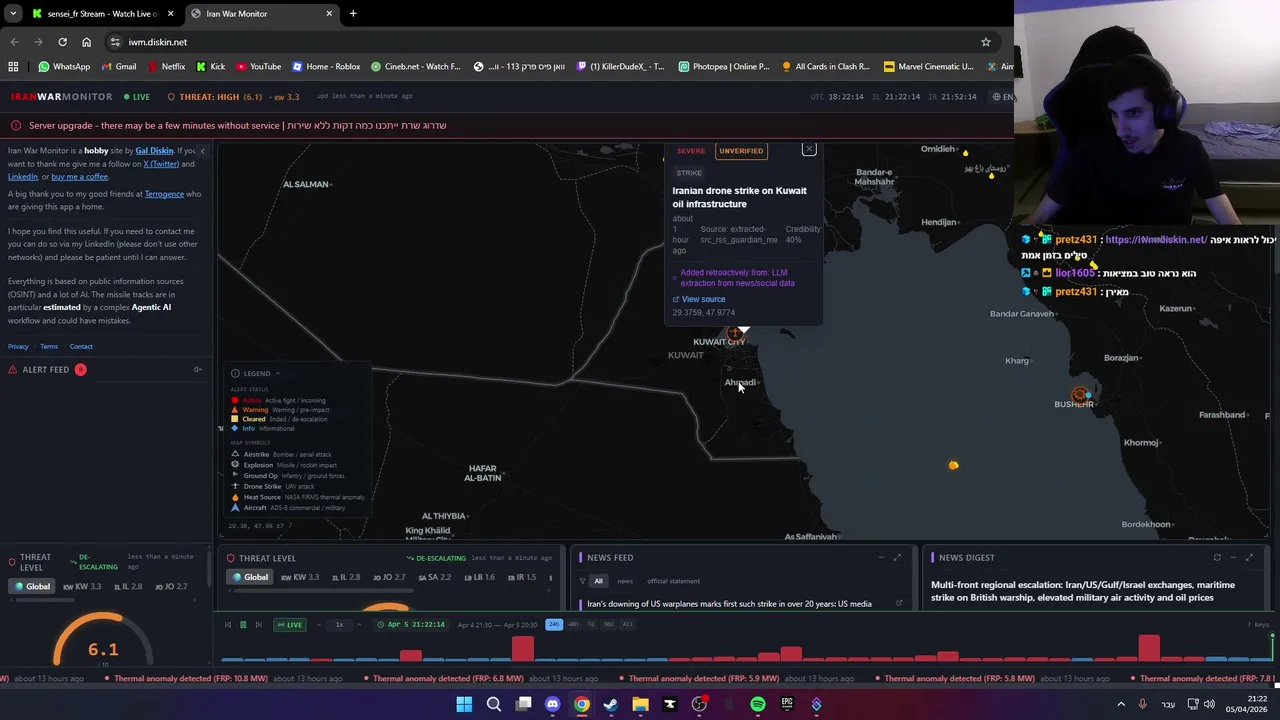Visit the Terrogence link
This screenshot has height=720, width=1280.
[164, 194]
